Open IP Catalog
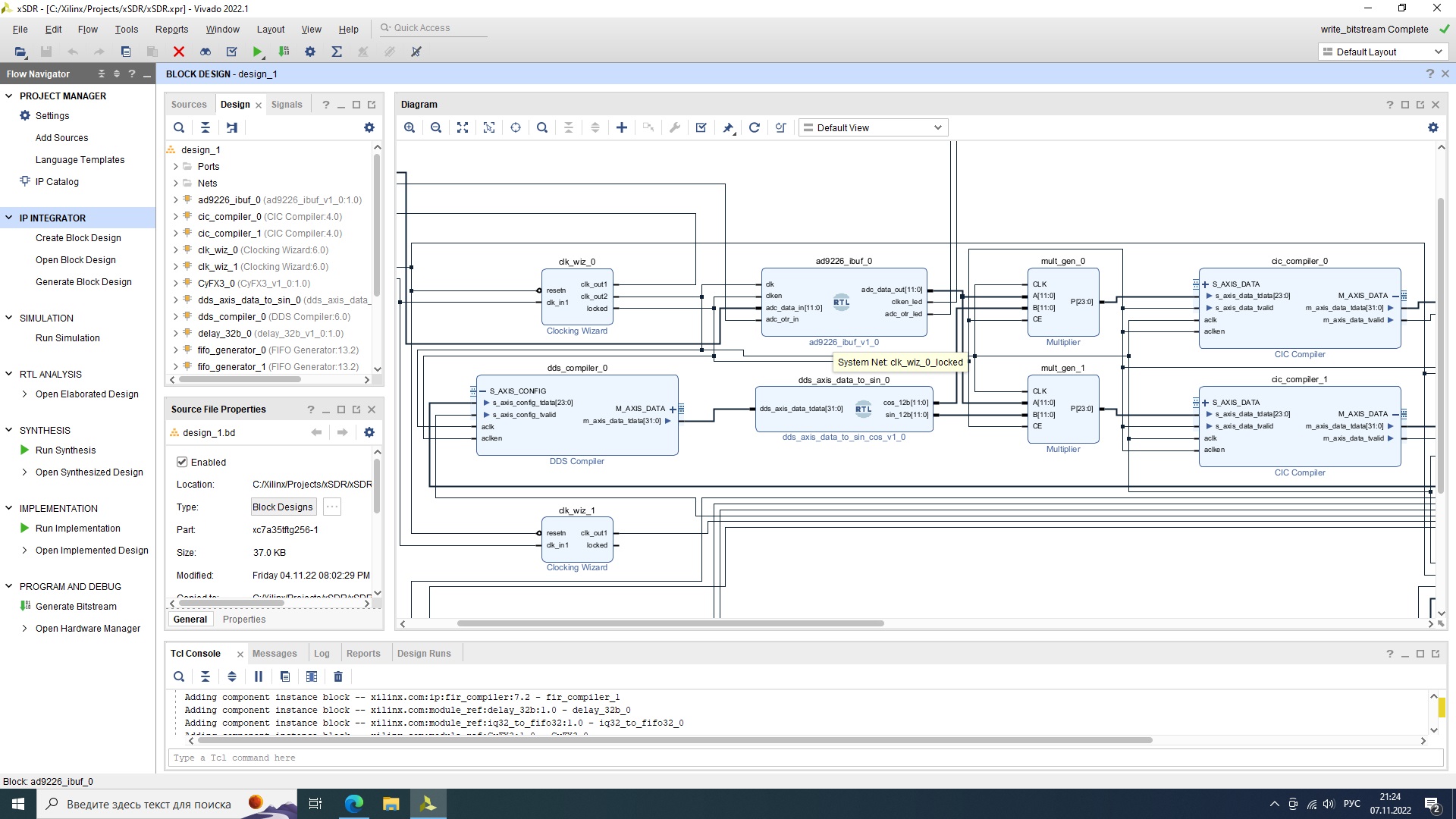Viewport: 1456px width, 819px height. click(57, 182)
